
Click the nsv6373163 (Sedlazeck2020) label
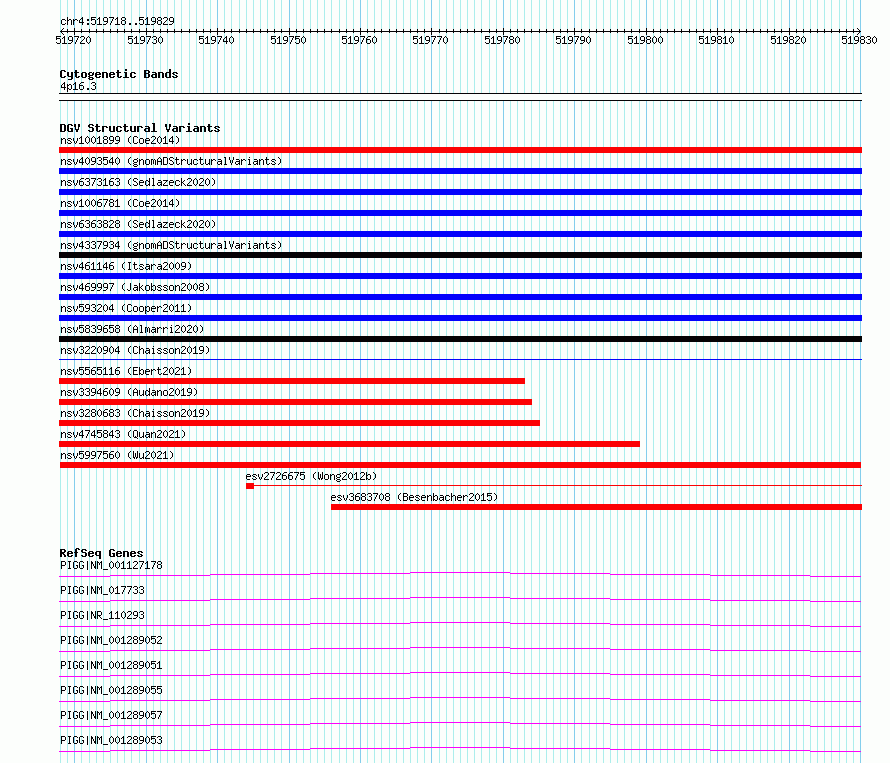(138, 182)
